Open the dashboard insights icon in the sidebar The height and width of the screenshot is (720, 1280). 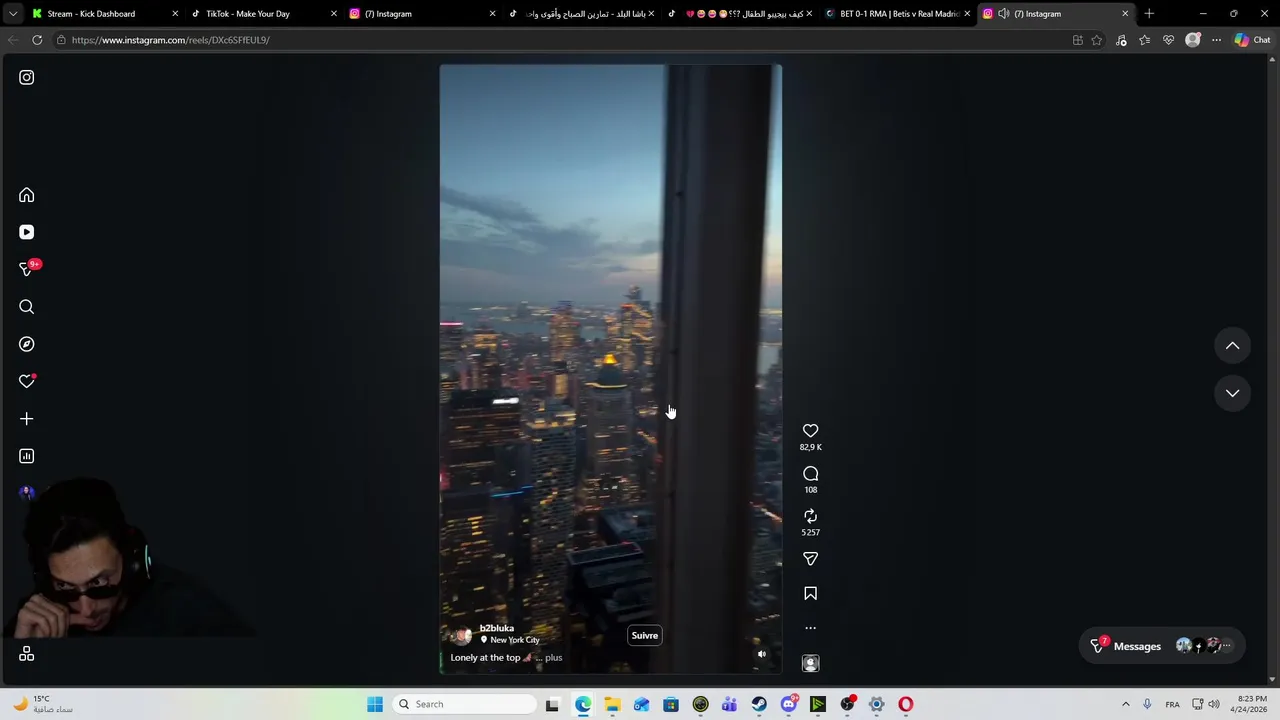[x=27, y=456]
